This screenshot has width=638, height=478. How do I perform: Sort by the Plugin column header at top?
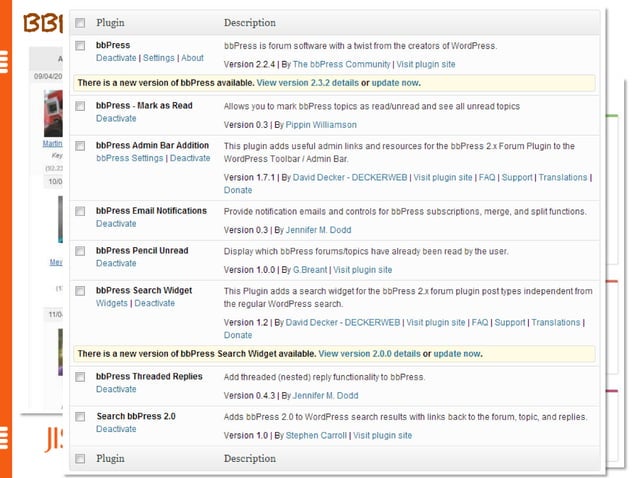[x=109, y=23]
